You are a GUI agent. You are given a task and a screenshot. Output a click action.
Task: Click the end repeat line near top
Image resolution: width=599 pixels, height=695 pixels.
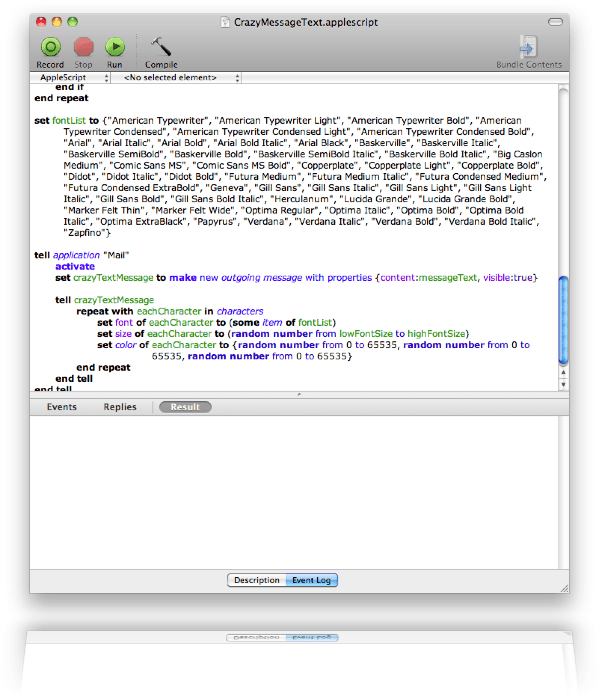[61, 98]
